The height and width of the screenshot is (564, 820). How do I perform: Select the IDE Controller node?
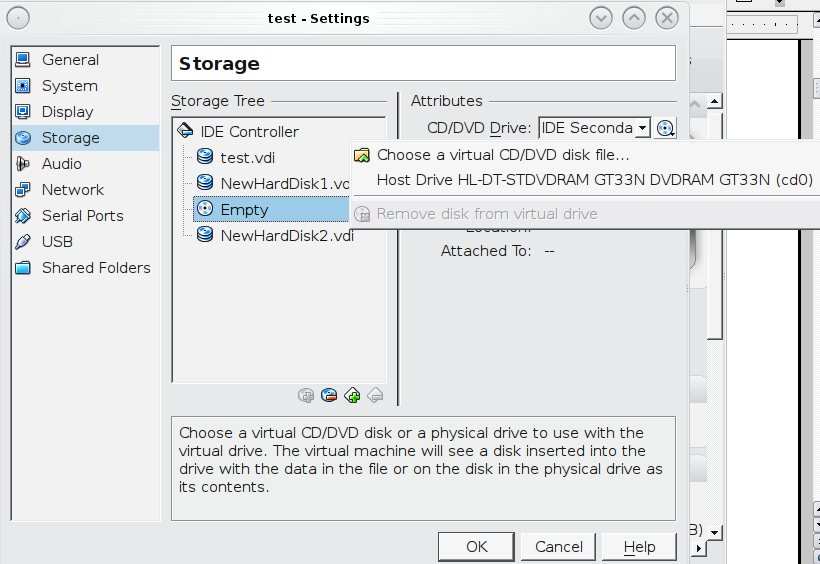pyautogui.click(x=249, y=132)
